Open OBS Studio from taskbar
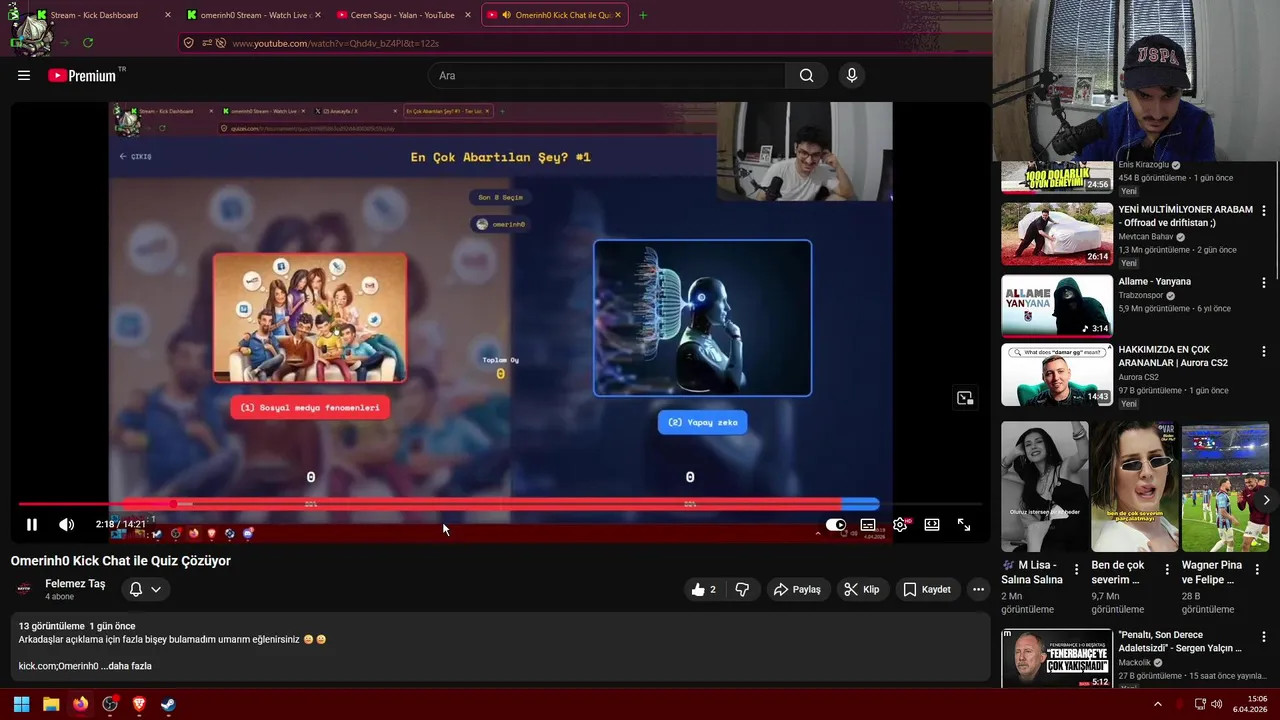The width and height of the screenshot is (1280, 720). (110, 704)
